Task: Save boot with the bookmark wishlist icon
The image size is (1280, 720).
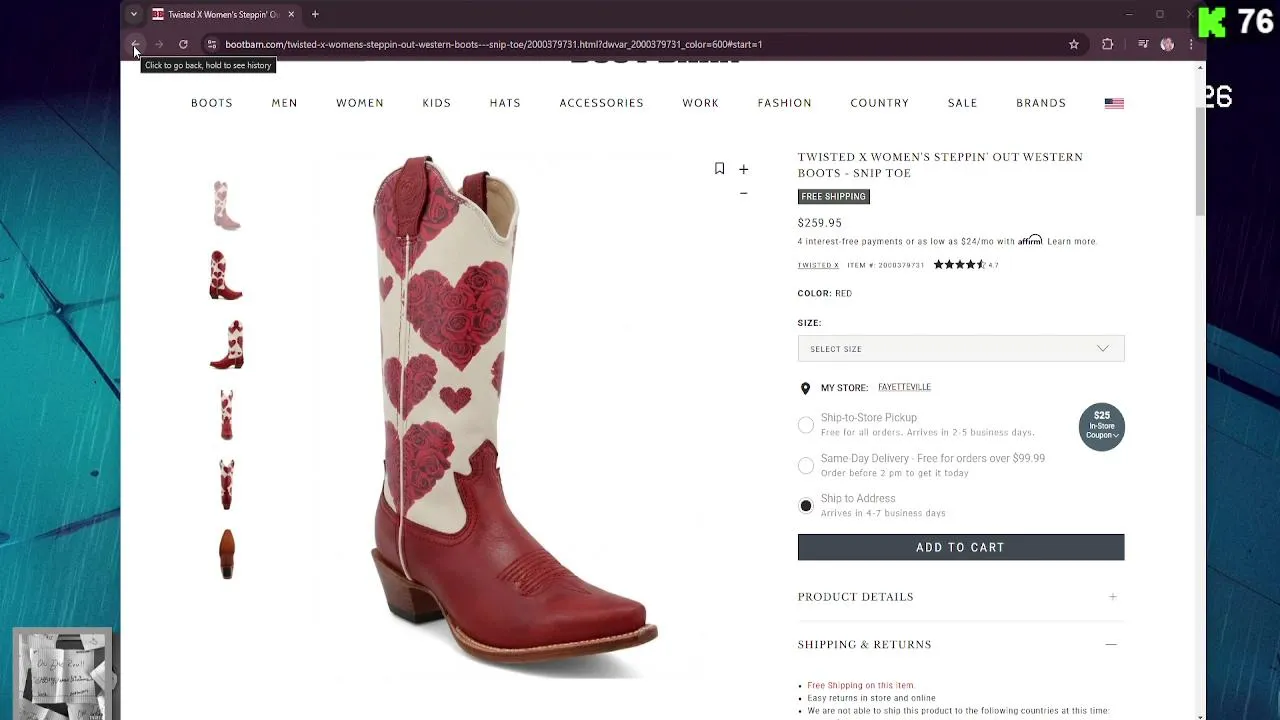Action: click(719, 168)
